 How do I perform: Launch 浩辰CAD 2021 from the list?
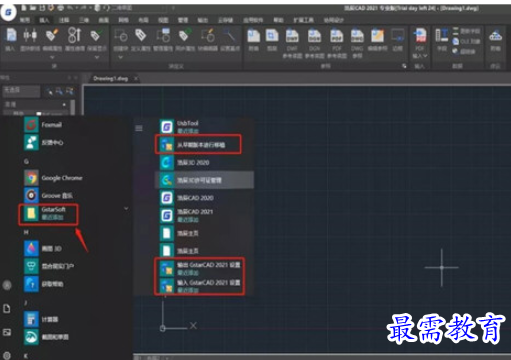(187, 215)
